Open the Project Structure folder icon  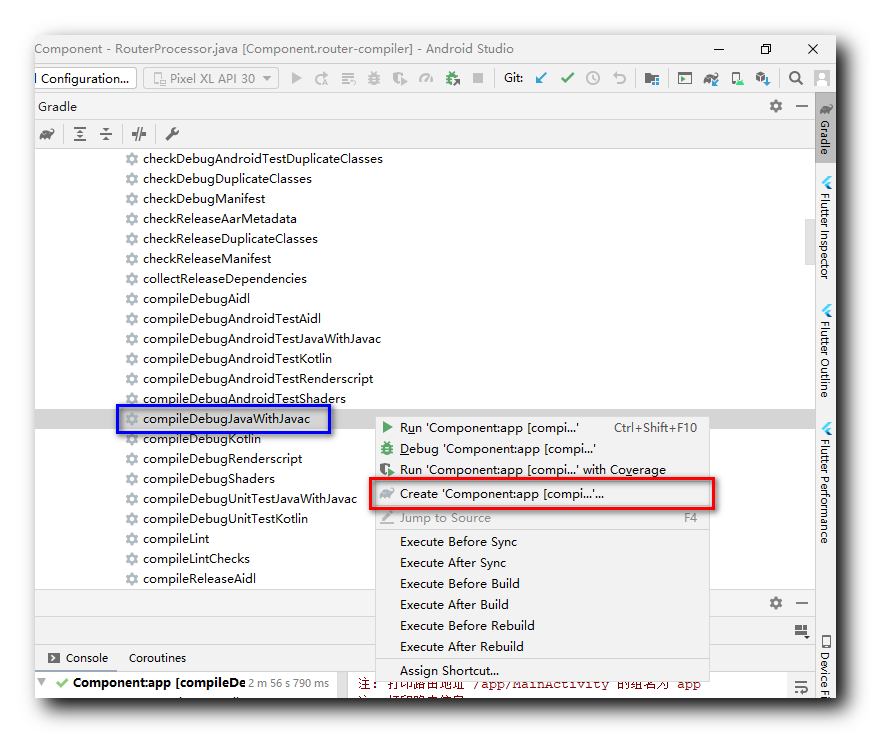coord(652,78)
